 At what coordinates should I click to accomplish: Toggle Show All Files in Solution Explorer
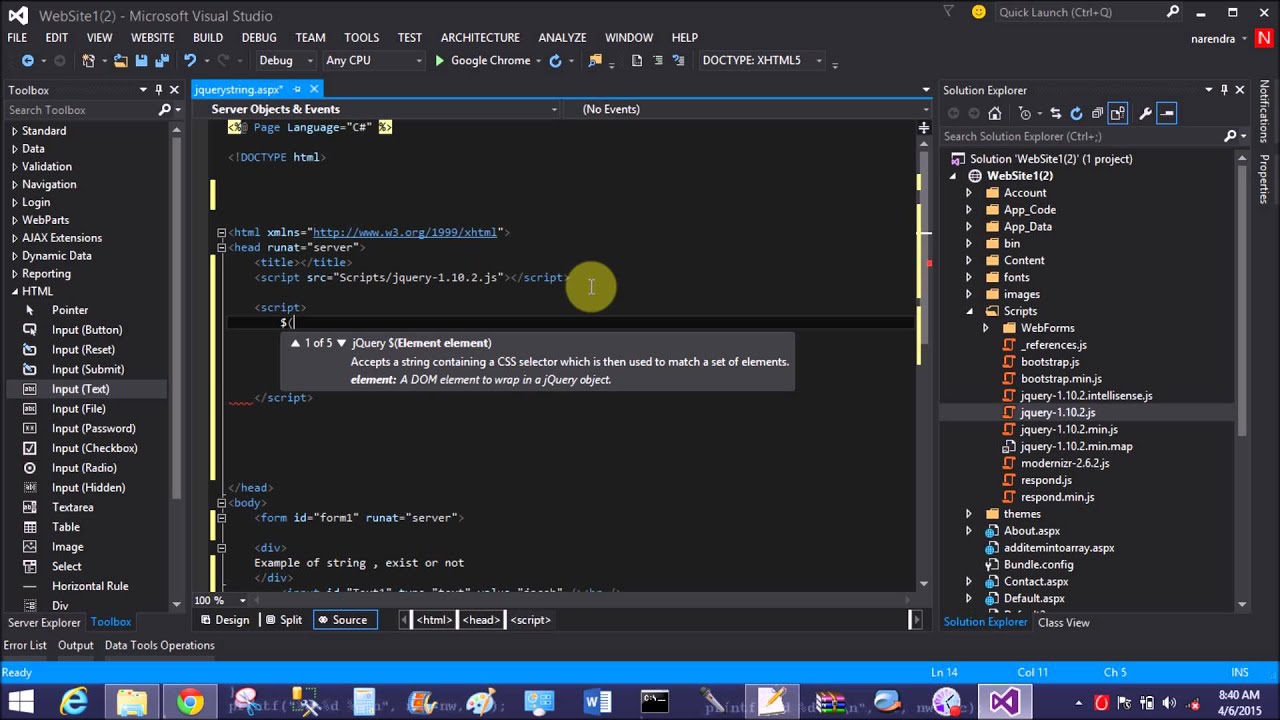pyautogui.click(x=1118, y=113)
